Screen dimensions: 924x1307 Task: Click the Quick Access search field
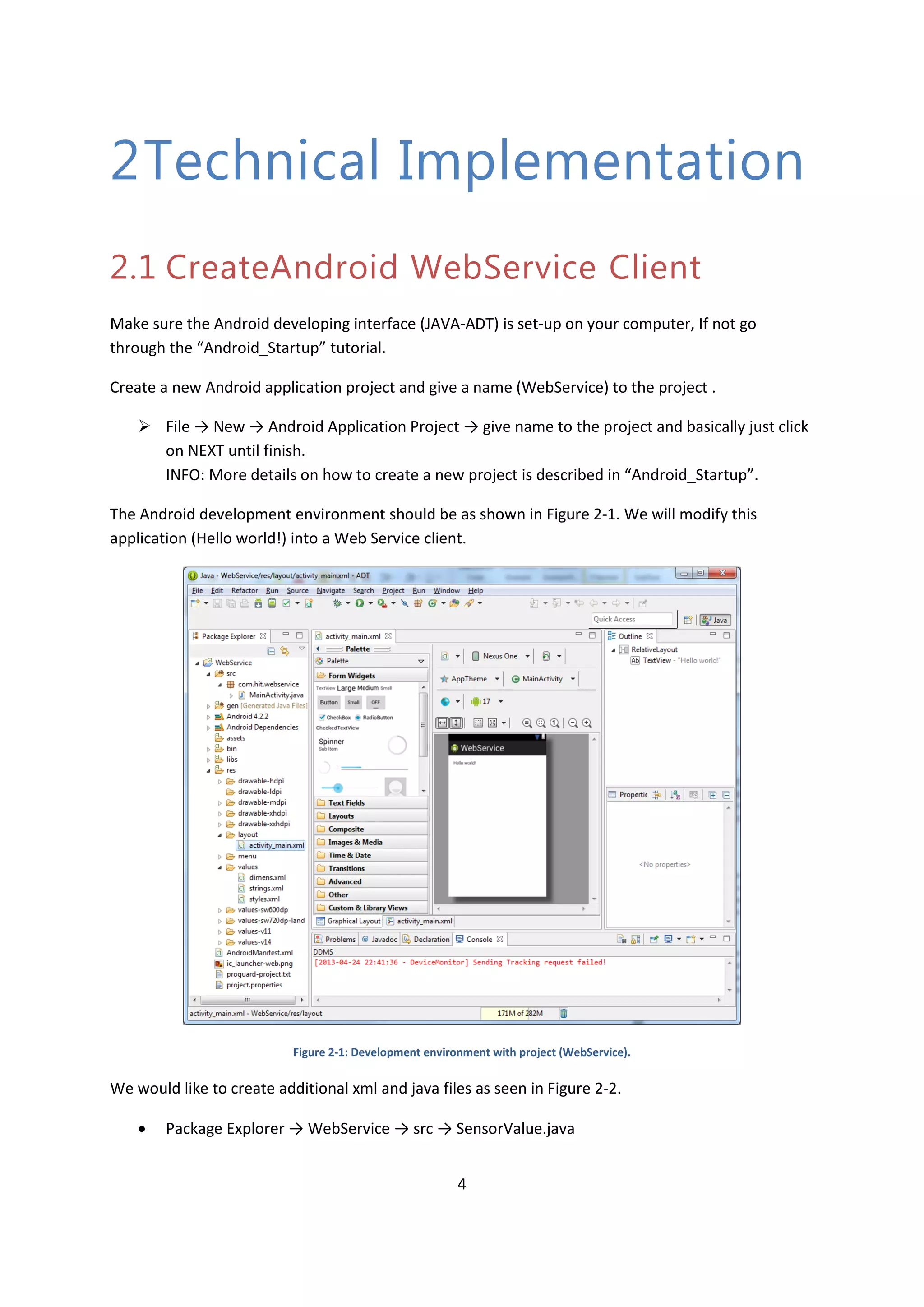[632, 619]
